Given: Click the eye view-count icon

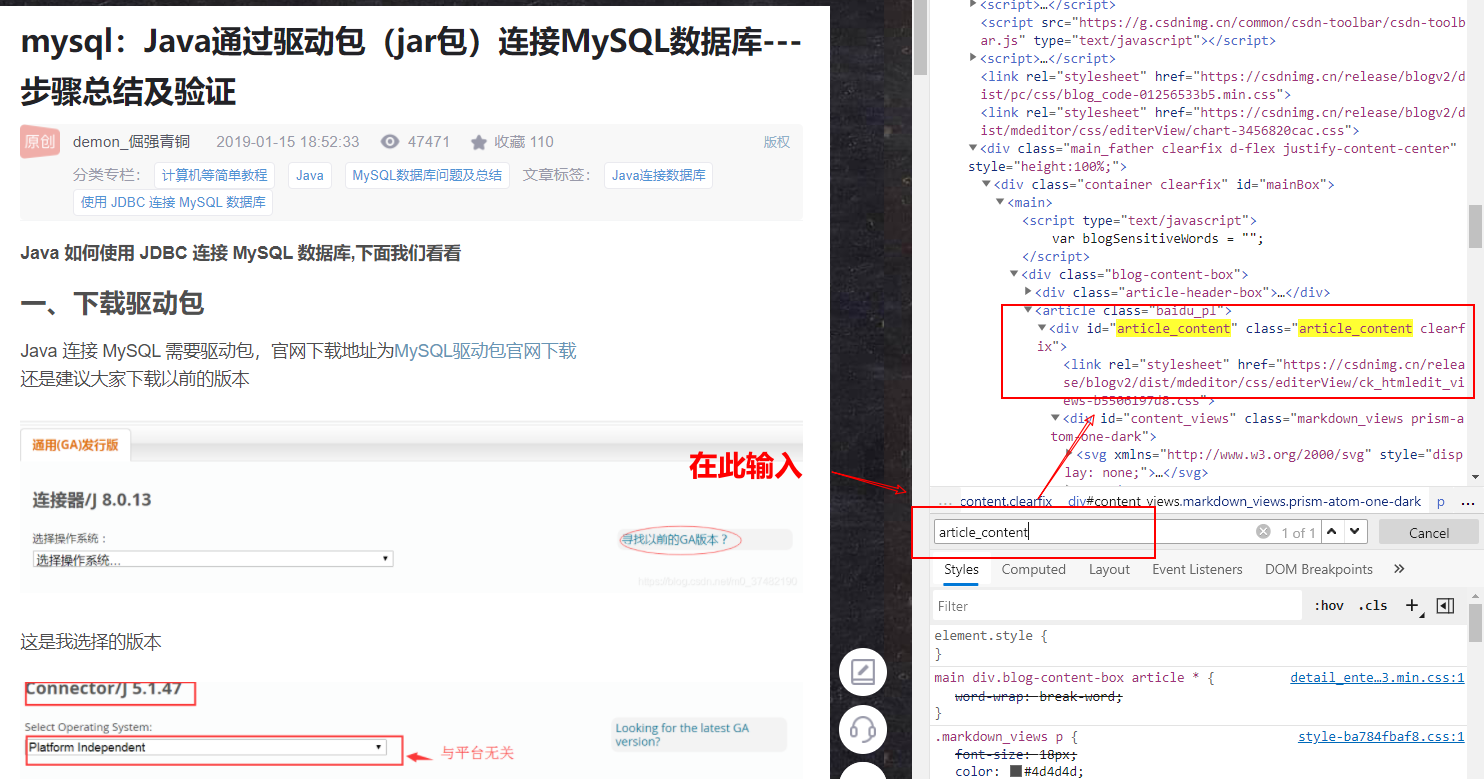Looking at the screenshot, I should point(390,142).
